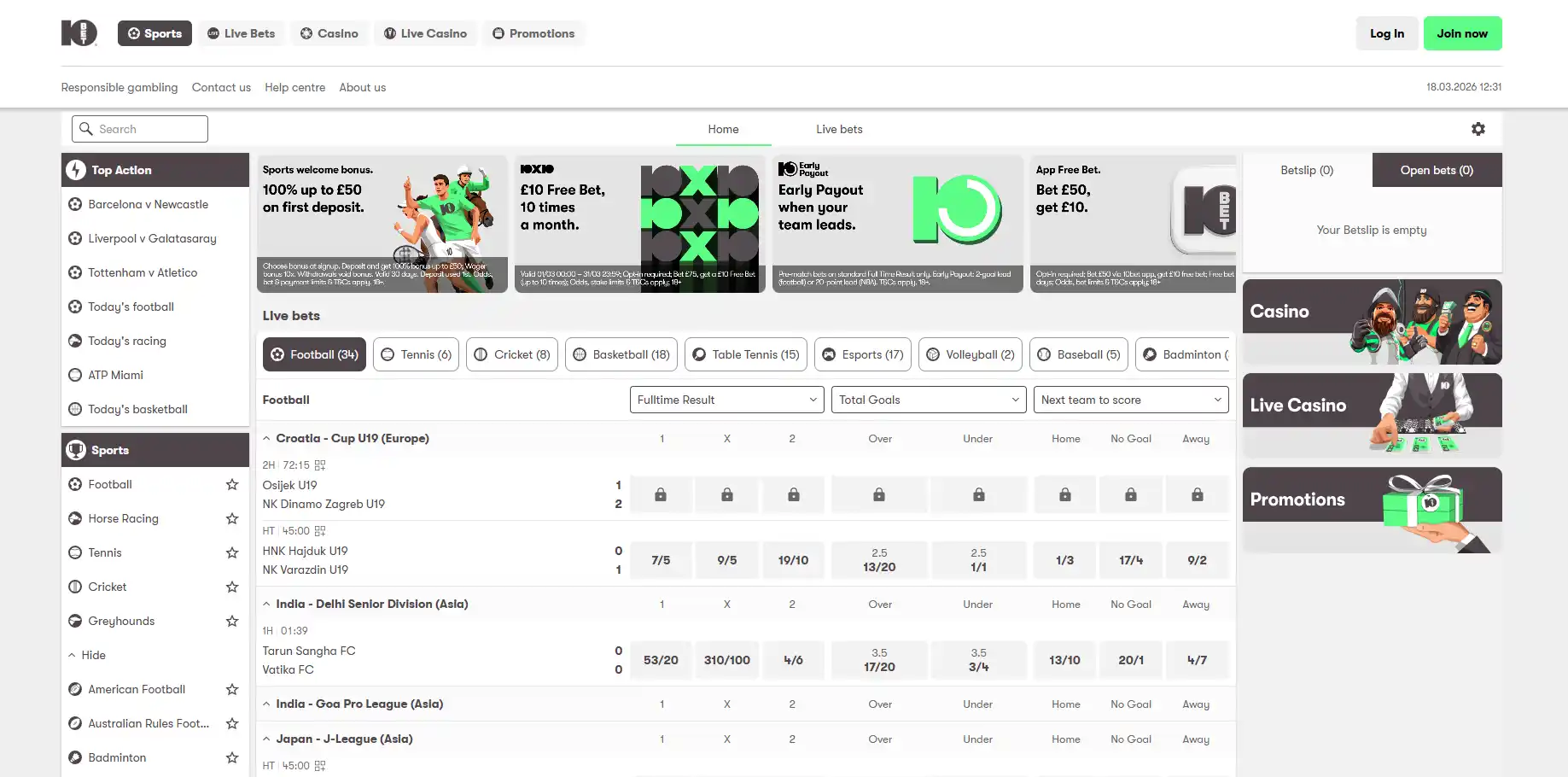The width and height of the screenshot is (1568, 777).
Task: Star American Football as favourite
Action: point(232,689)
